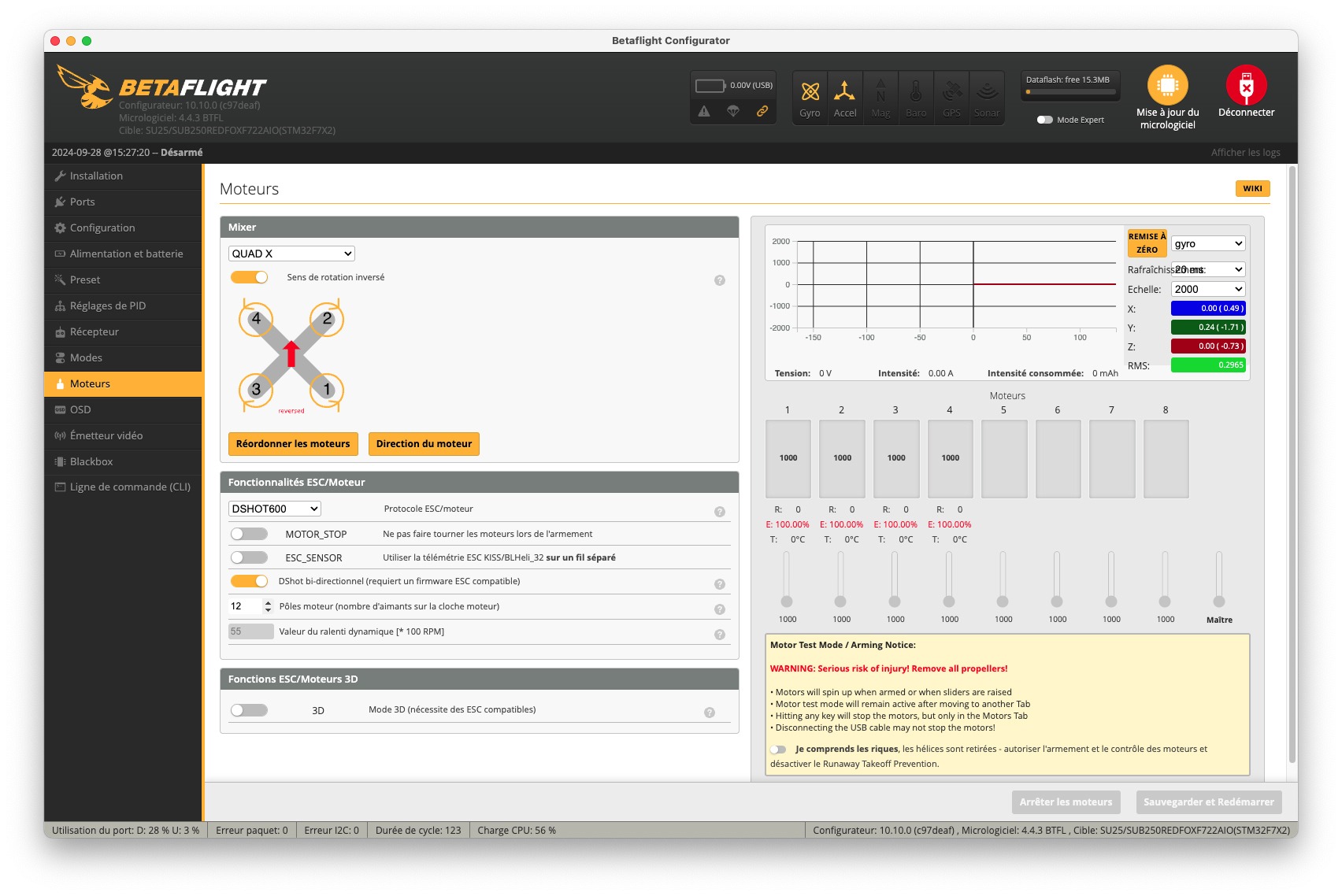Turn off DShot bi-directionnel toggle
The width and height of the screenshot is (1342, 896).
(249, 581)
